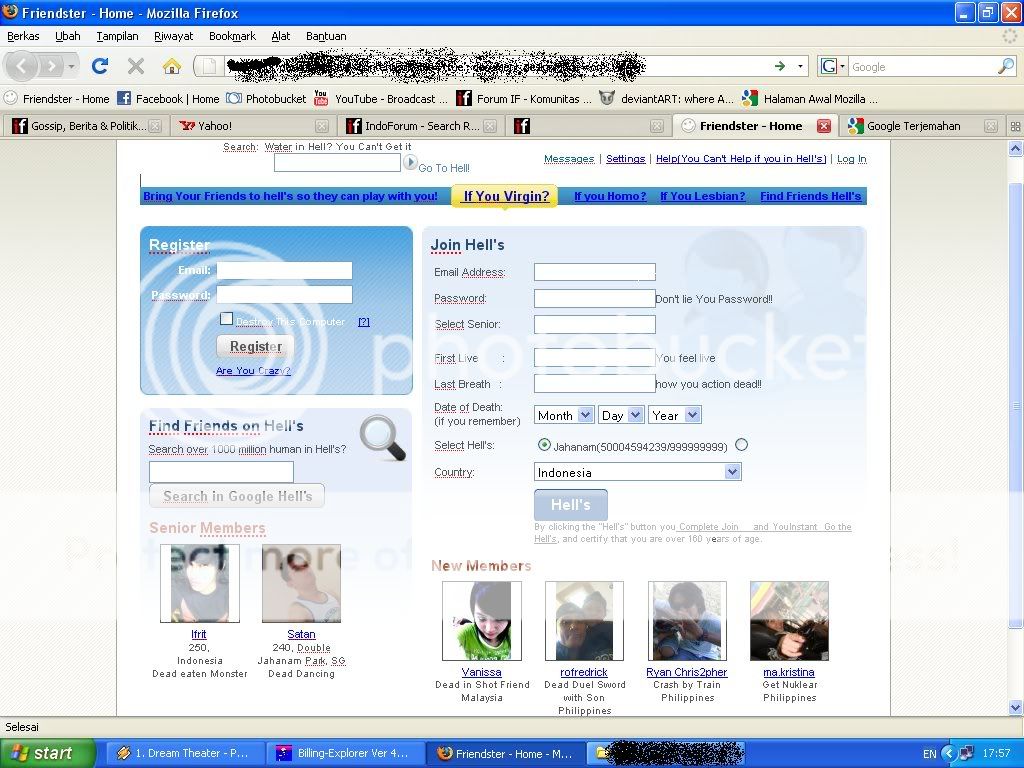Go back using the browser back arrow
Screen dimensions: 1024x768
click(22, 66)
